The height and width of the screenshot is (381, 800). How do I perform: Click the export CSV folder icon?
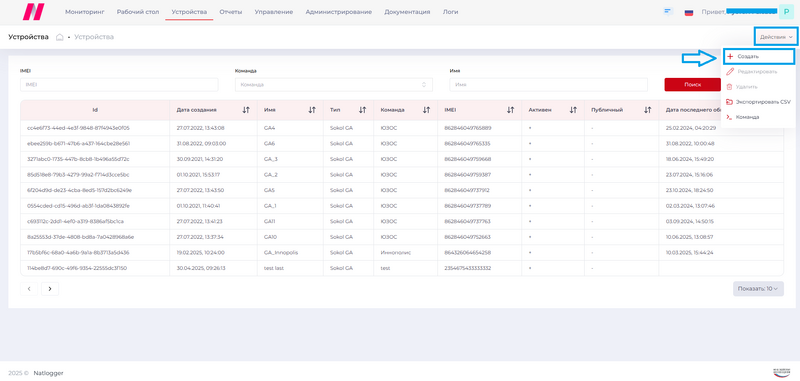coord(730,102)
